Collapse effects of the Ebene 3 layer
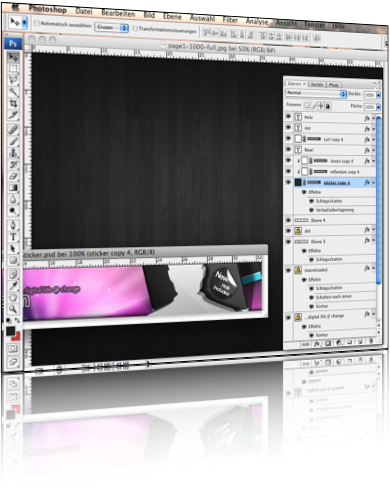 coord(373,240)
